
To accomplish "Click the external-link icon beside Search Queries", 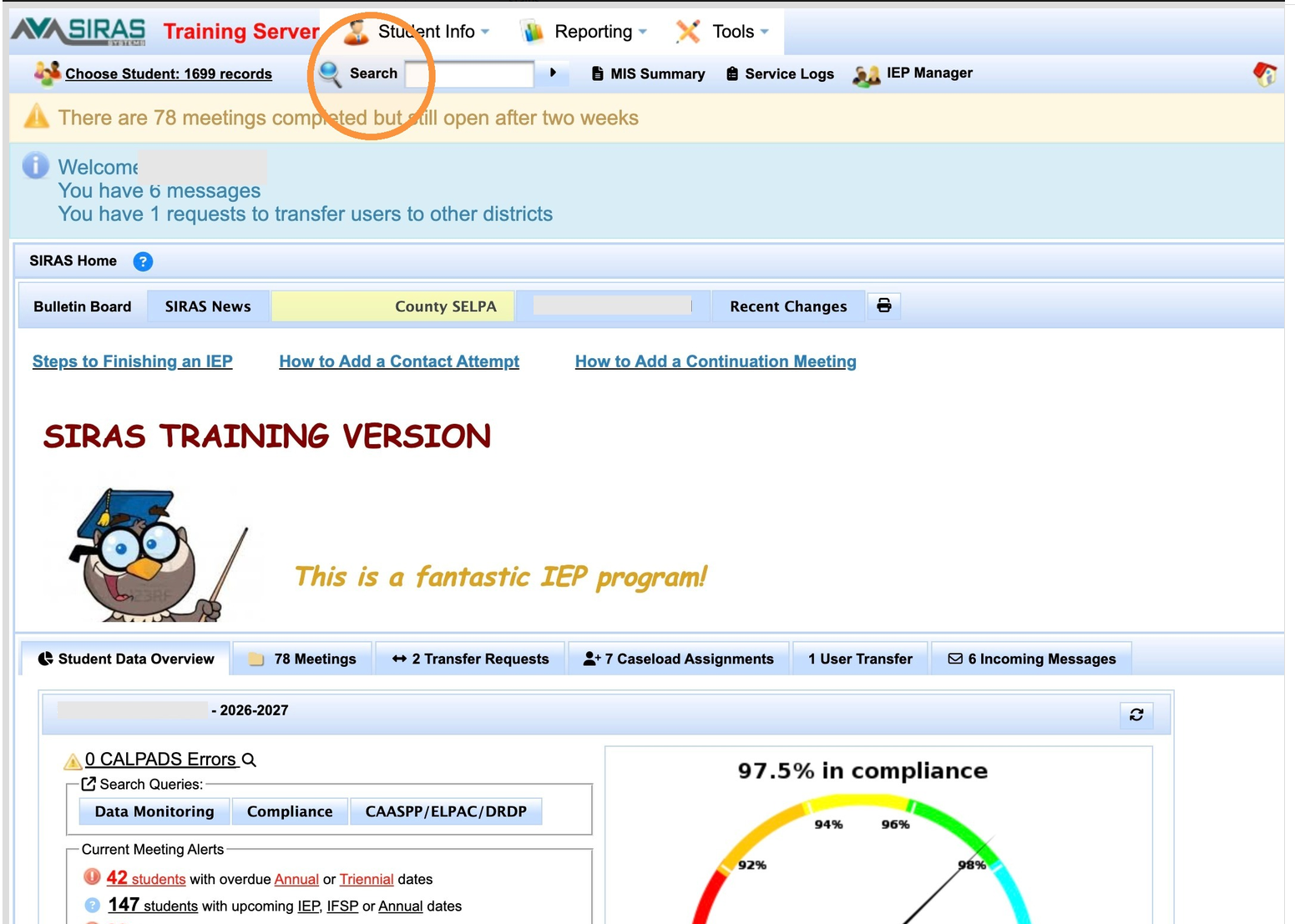I will [89, 784].
